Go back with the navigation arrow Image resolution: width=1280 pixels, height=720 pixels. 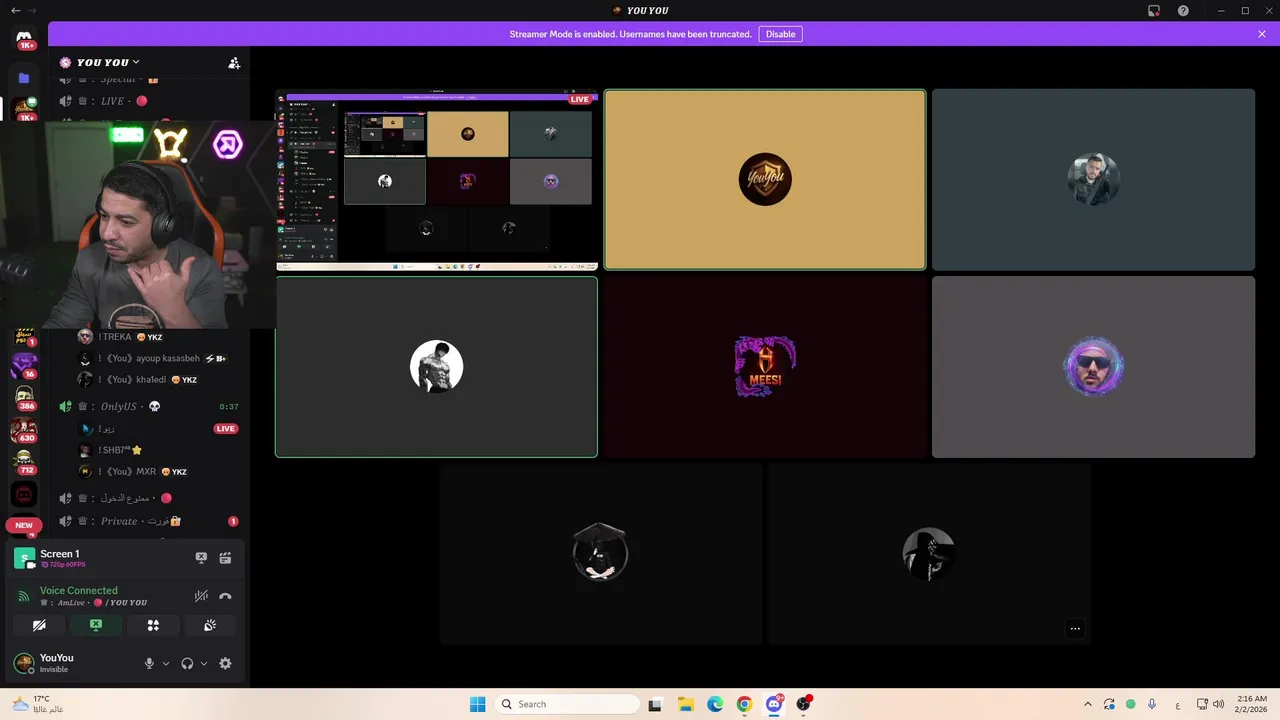pos(15,11)
